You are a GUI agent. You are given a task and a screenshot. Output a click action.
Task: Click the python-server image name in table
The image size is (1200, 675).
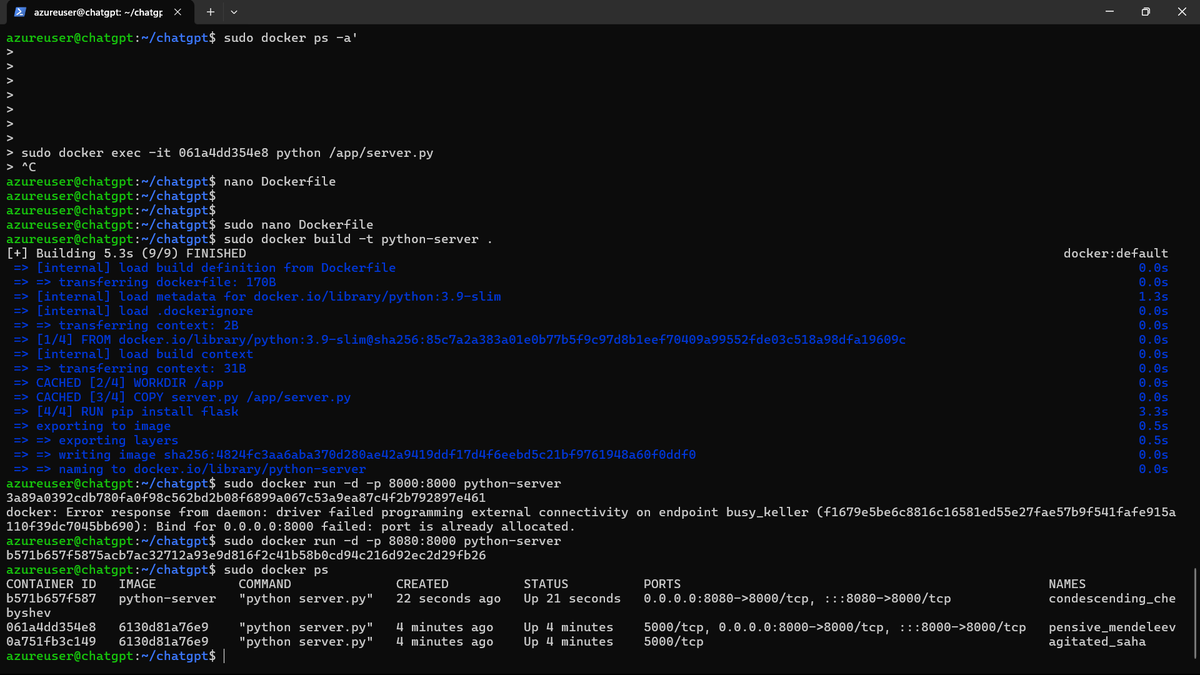(167, 598)
